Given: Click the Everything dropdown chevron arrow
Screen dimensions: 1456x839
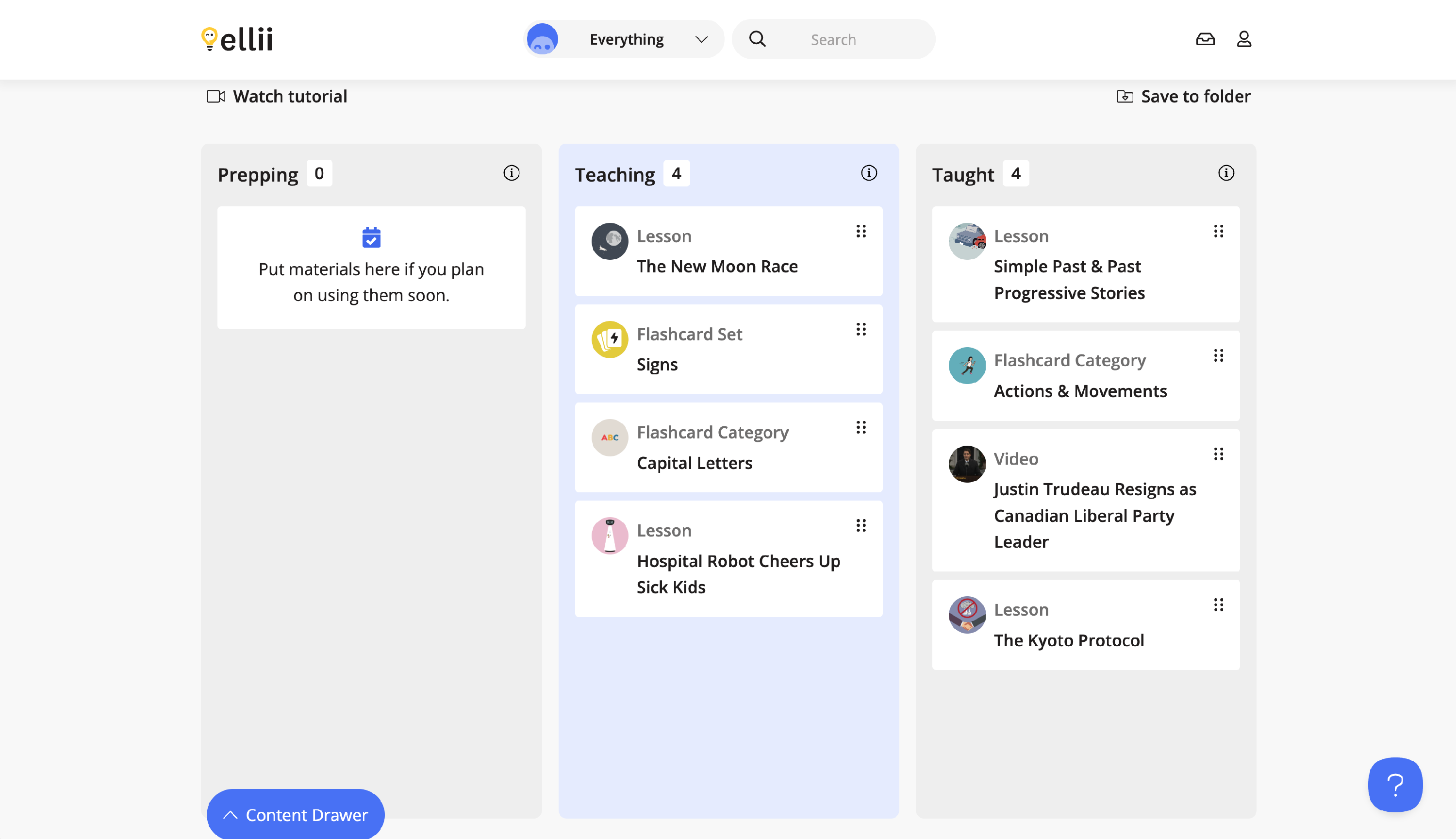Looking at the screenshot, I should click(701, 39).
